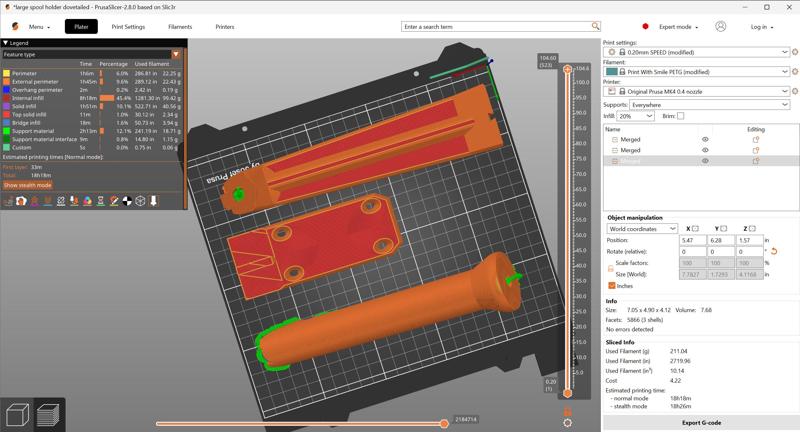This screenshot has width=800, height=432.
Task: Click the search magnifier icon
Action: 595,26
